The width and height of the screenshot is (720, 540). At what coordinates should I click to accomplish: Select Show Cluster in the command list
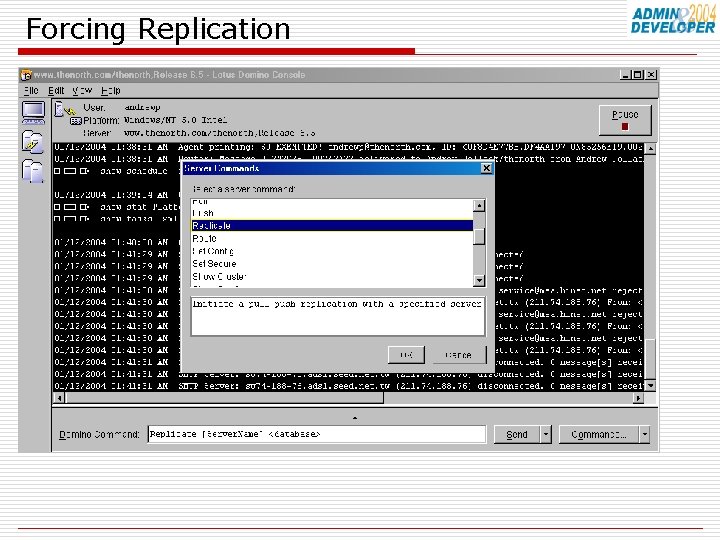pyautogui.click(x=332, y=276)
